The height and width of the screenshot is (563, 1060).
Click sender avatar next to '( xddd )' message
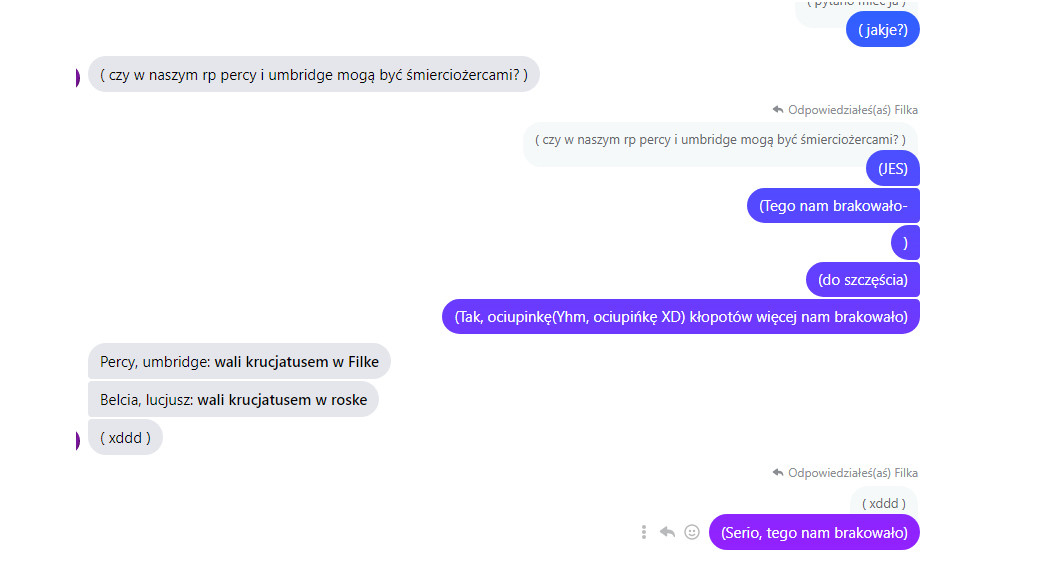pyautogui.click(x=78, y=441)
